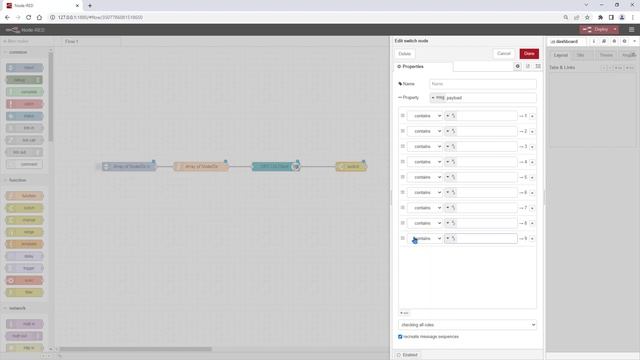Switch to dashboard Site tab
The image size is (640, 360).
580,55
